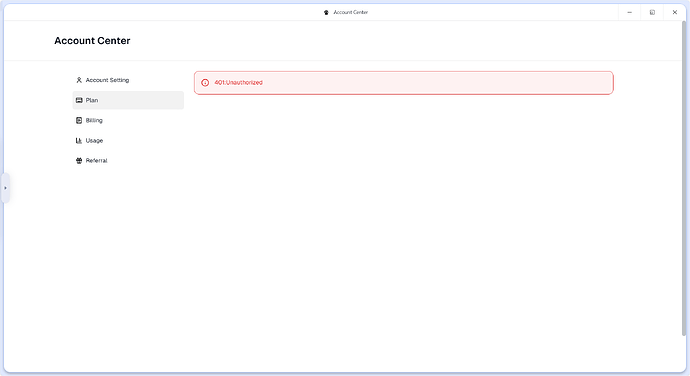This screenshot has height=376, width=690.
Task: Click the Billing receipt icon
Action: click(x=79, y=120)
